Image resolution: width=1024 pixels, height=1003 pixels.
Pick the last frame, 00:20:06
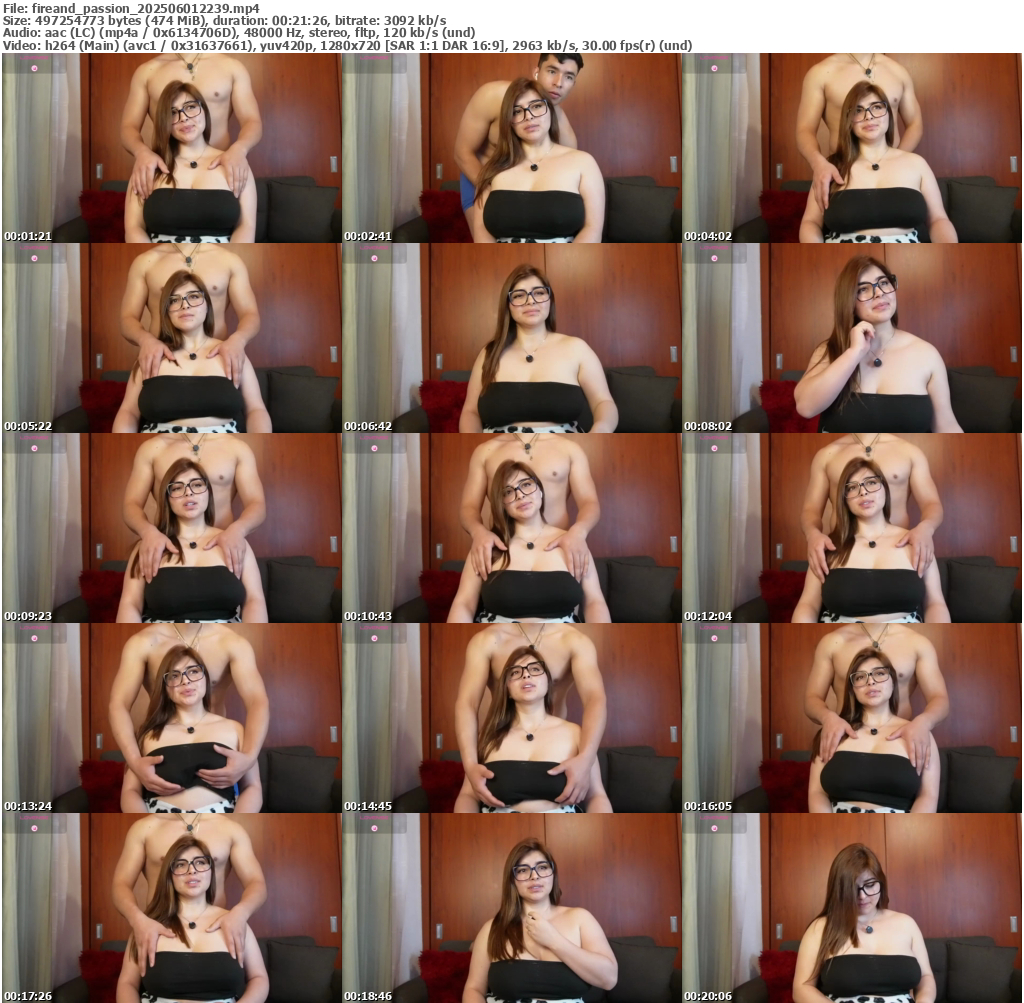coord(852,908)
